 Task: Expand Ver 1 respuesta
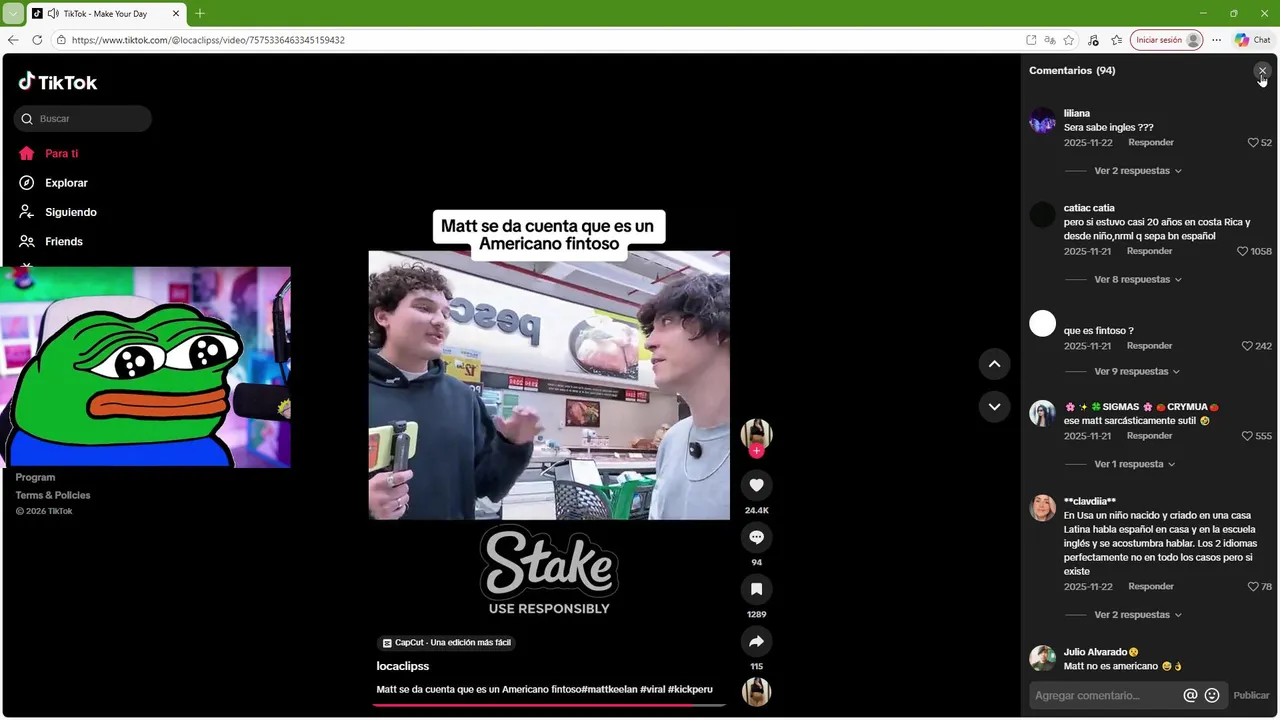click(x=1134, y=464)
